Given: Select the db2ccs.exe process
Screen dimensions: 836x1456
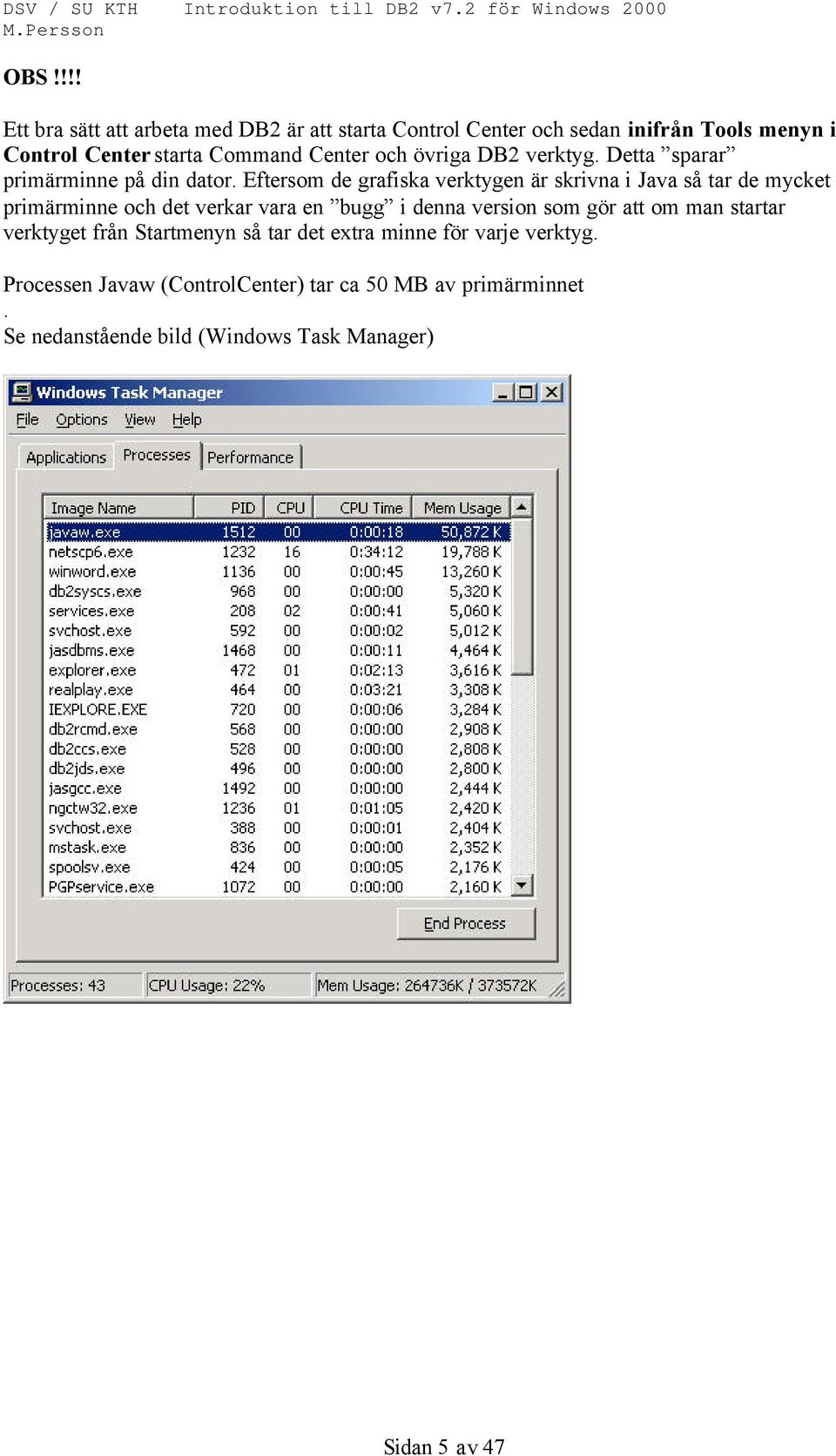Looking at the screenshot, I should pyautogui.click(x=277, y=748).
